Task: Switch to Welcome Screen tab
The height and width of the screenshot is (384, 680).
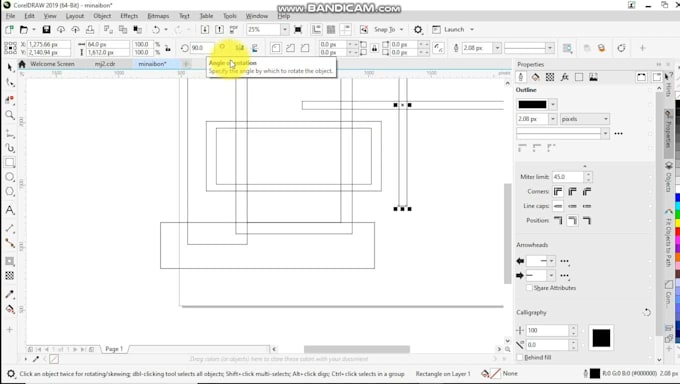Action: (x=52, y=64)
